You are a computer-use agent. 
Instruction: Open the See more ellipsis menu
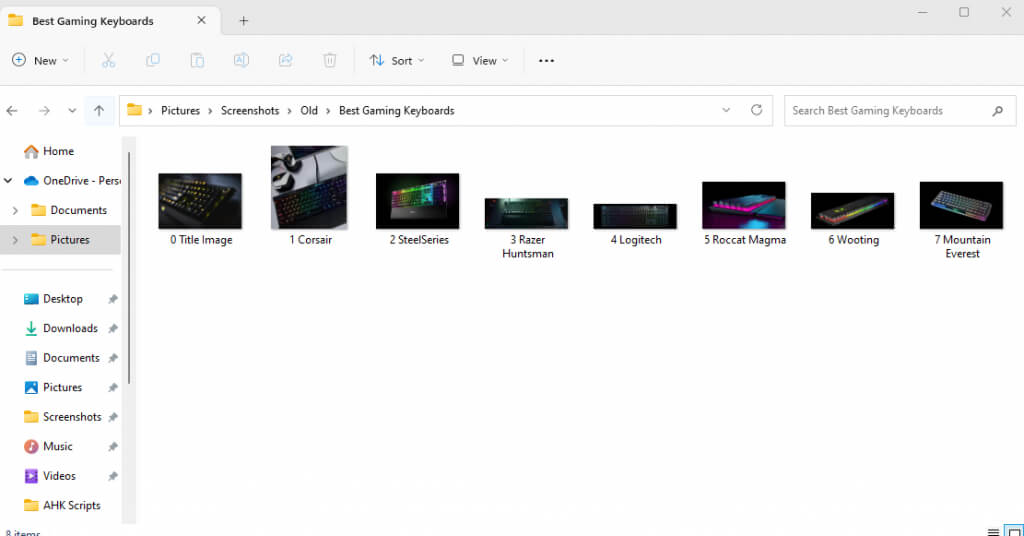click(x=546, y=60)
